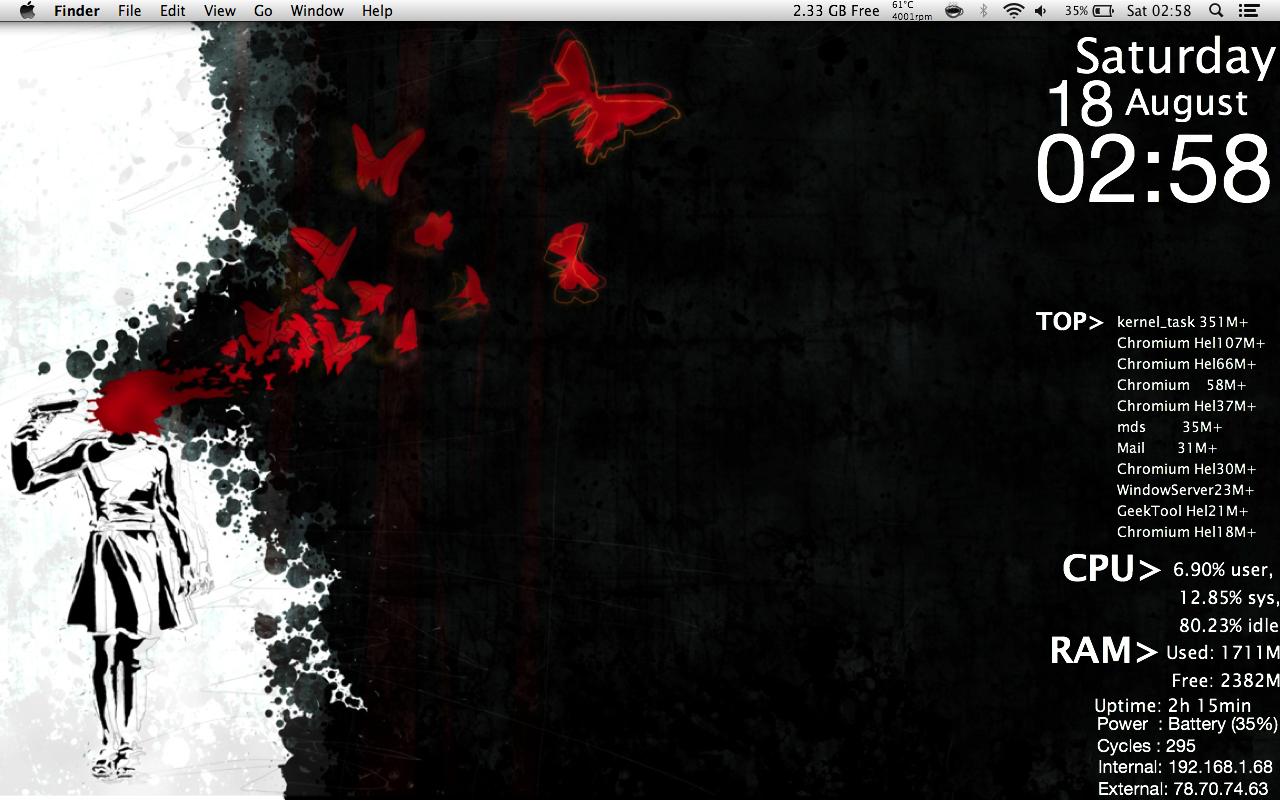The width and height of the screenshot is (1280, 800).
Task: Click the 'Free: 2382M' RAM value
Action: (1225, 681)
